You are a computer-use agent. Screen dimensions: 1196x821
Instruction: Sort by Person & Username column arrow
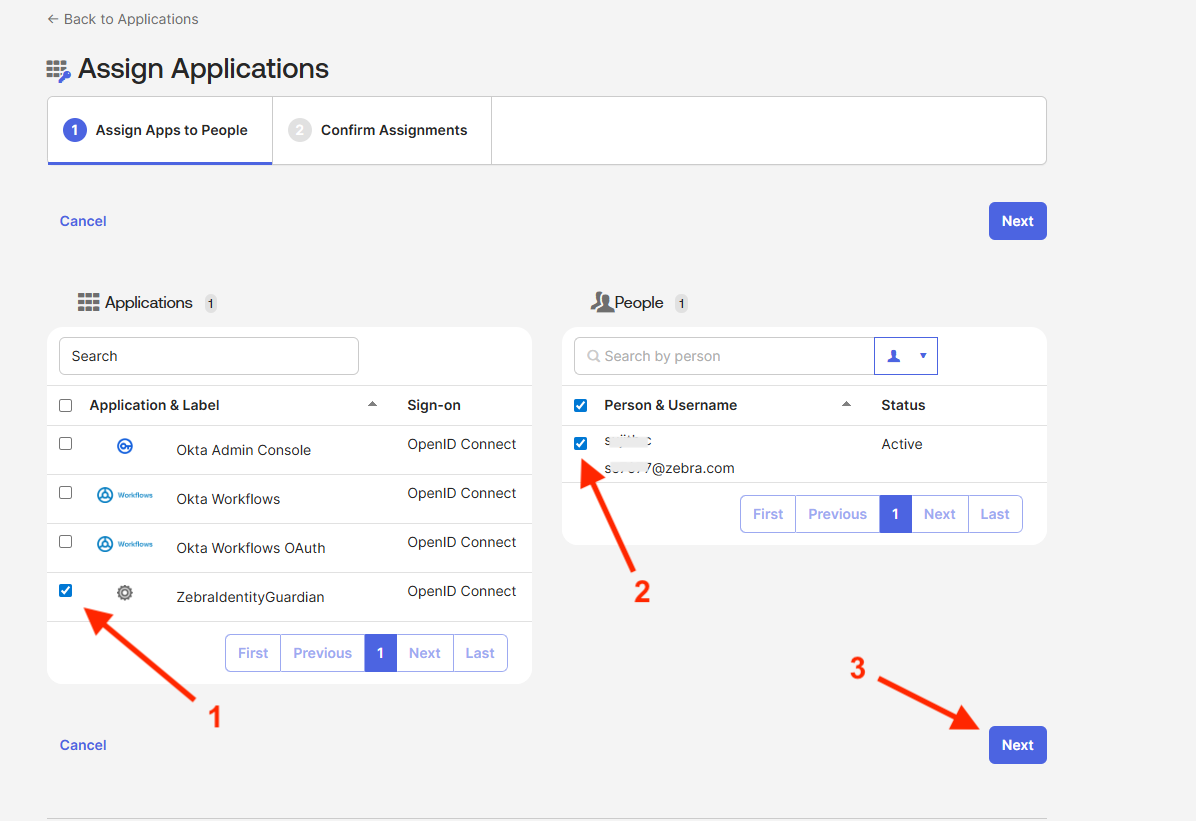(847, 405)
